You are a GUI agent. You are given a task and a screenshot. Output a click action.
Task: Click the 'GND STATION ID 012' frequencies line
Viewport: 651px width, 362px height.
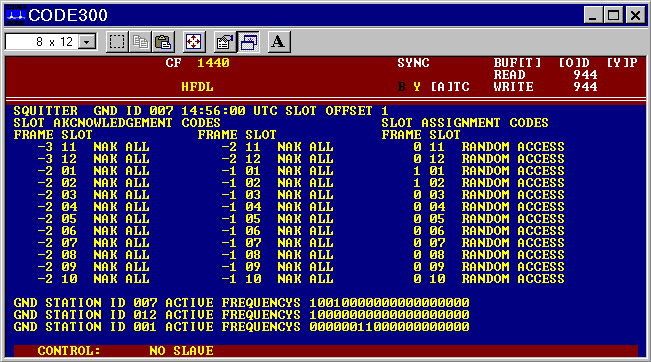pos(241,315)
